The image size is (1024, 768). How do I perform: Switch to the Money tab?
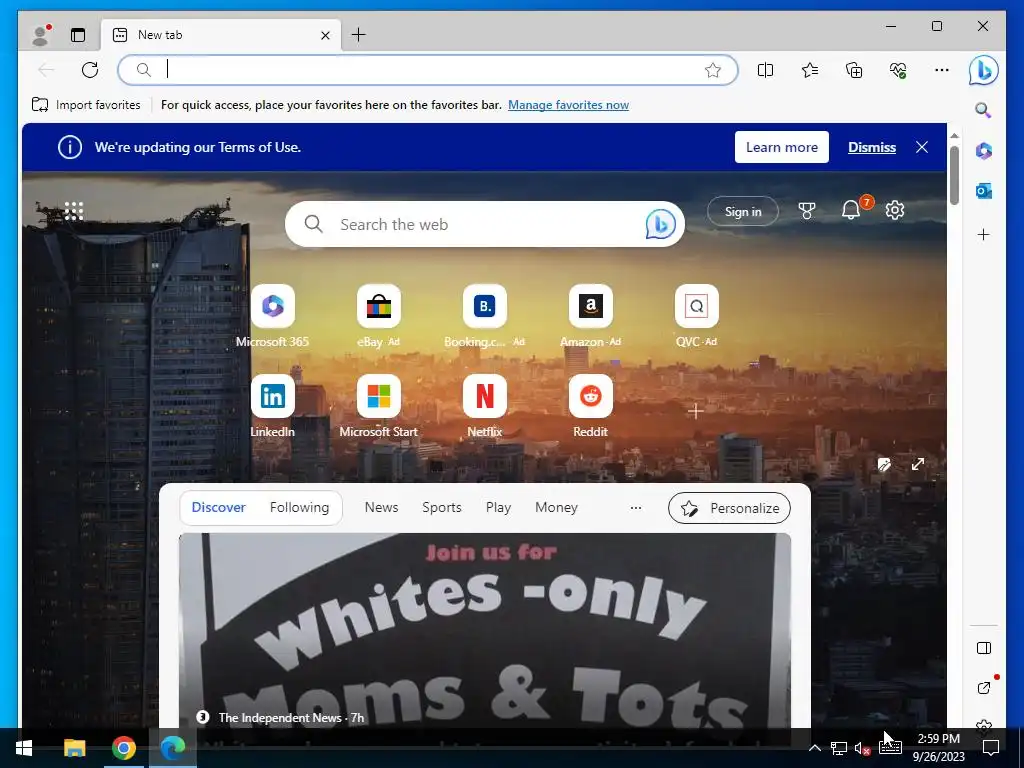click(556, 507)
